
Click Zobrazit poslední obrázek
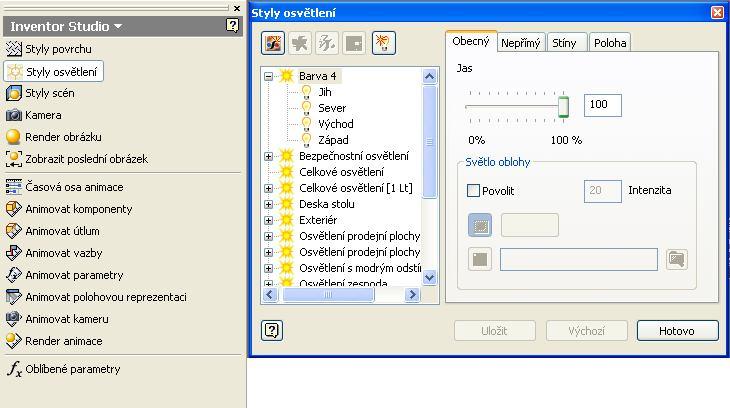[x=76, y=159]
